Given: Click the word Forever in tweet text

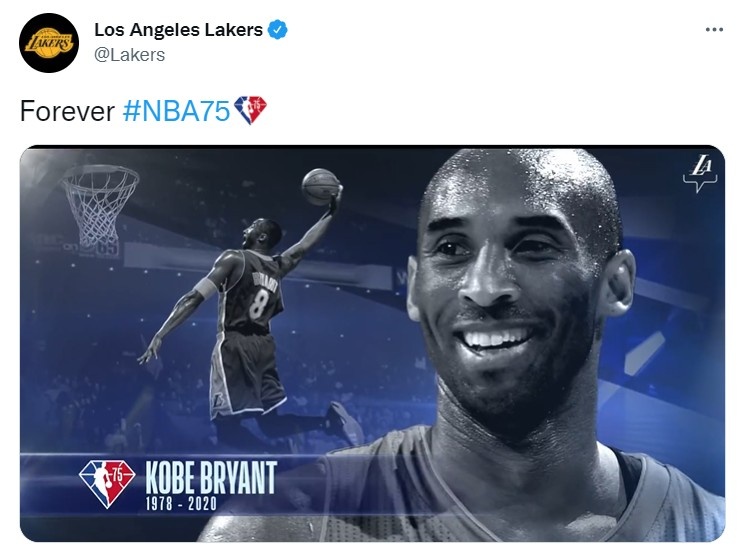Looking at the screenshot, I should (67, 111).
